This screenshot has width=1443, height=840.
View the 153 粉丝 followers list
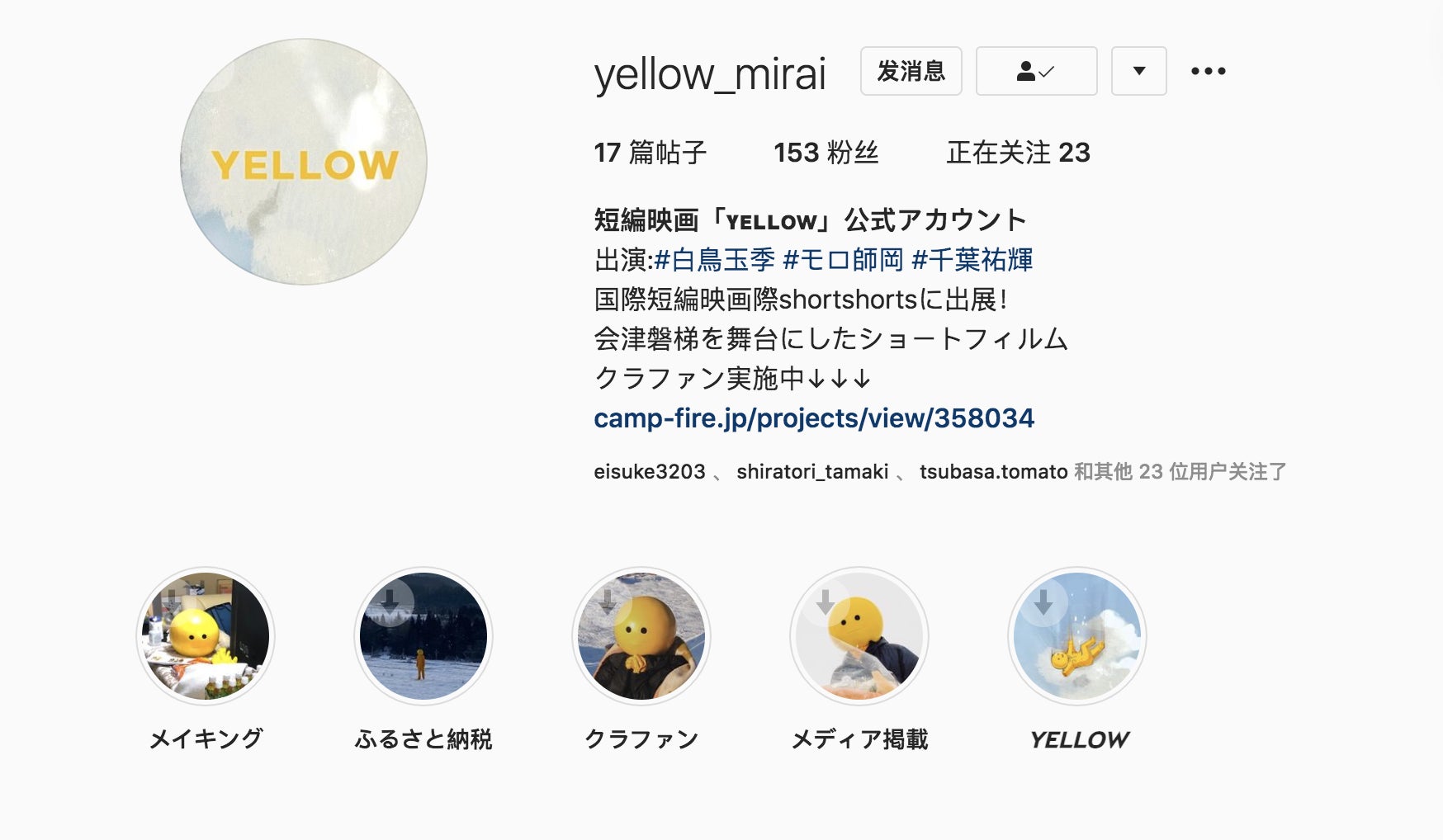826,153
